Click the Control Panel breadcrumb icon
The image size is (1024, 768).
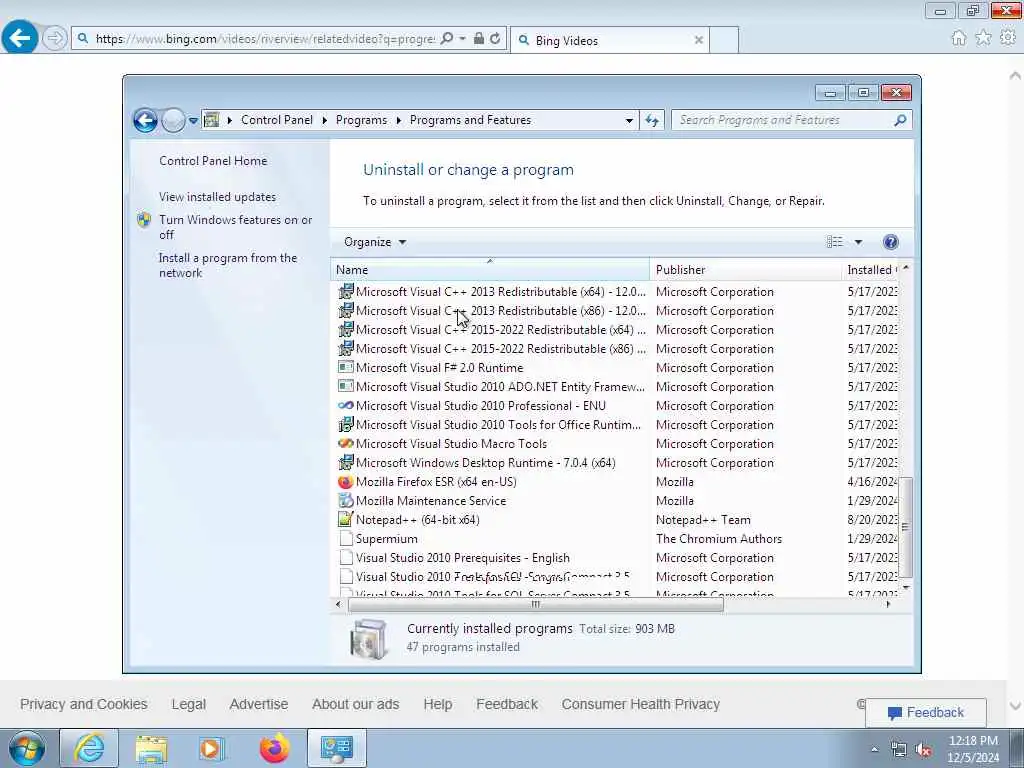coord(211,120)
